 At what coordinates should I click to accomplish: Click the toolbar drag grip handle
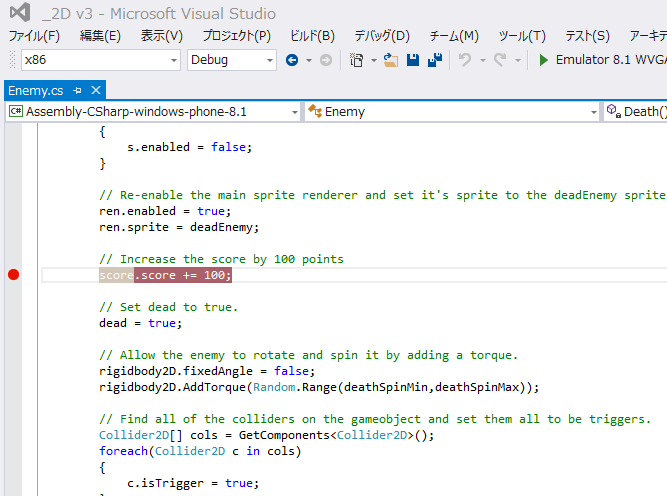12,60
